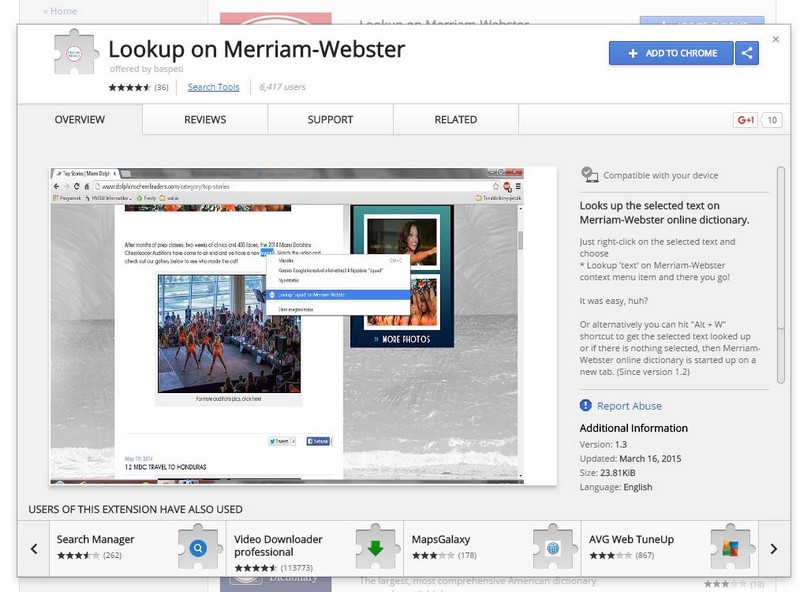Click the compatible with your device icon

[590, 175]
